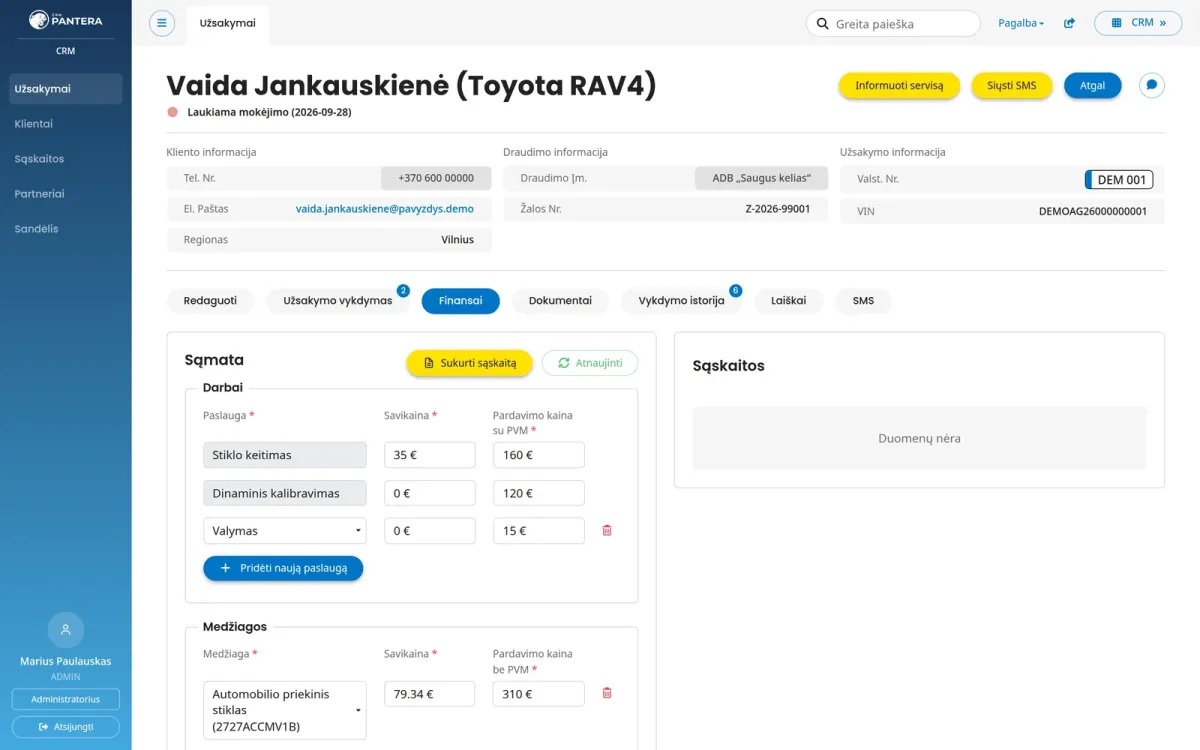Image resolution: width=1200 pixels, height=750 pixels.
Task: Switch to the Dokumentai tab
Action: coord(560,301)
